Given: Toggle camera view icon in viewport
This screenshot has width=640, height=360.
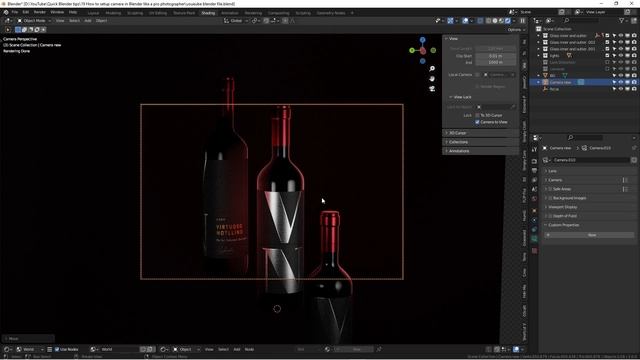Looking at the screenshot, I should pos(432,89).
